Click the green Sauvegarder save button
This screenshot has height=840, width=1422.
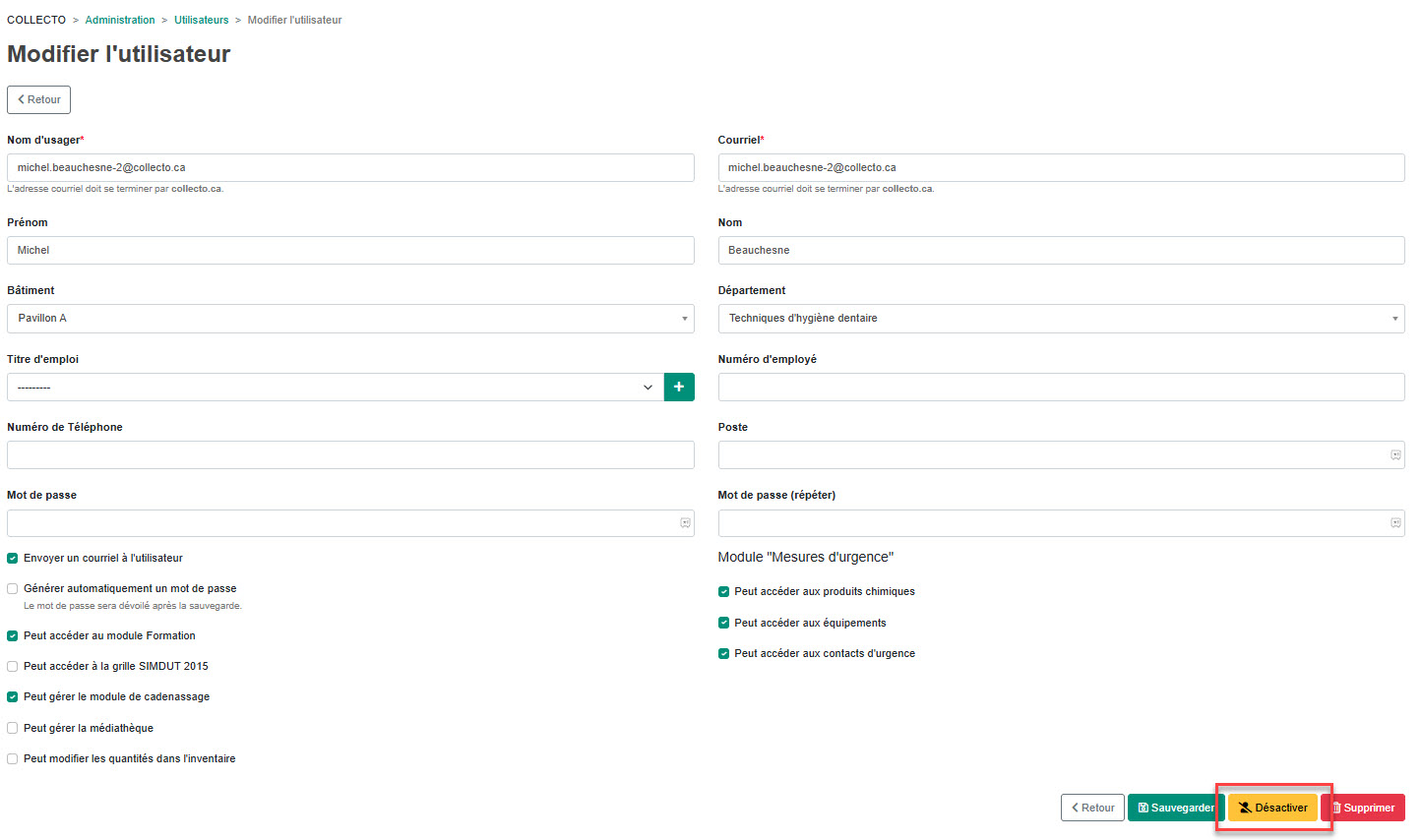click(x=1176, y=808)
